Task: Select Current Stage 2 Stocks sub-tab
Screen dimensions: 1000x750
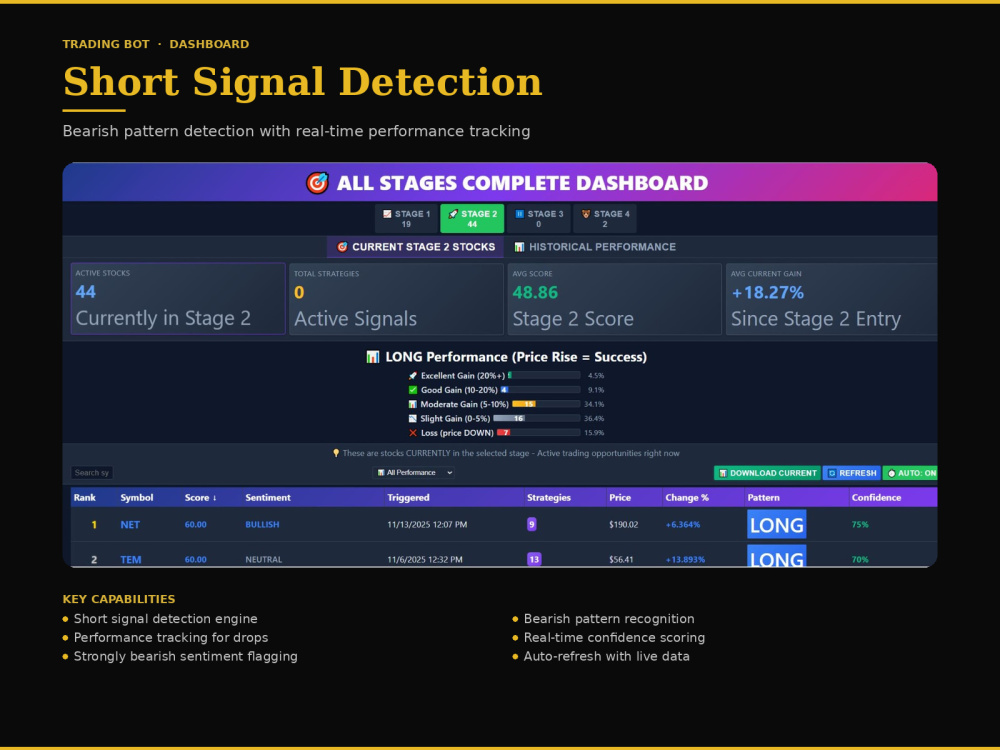Action: point(415,247)
